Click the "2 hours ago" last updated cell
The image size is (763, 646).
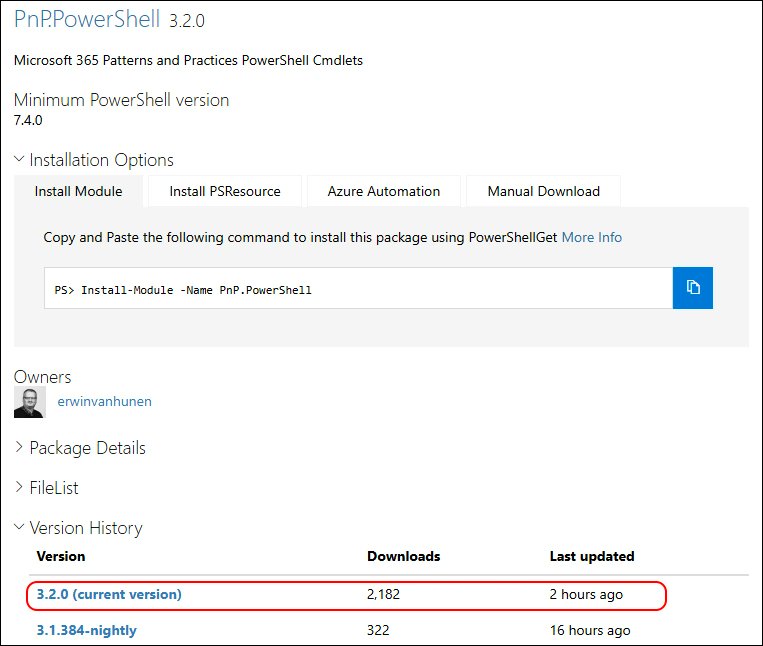pos(586,594)
